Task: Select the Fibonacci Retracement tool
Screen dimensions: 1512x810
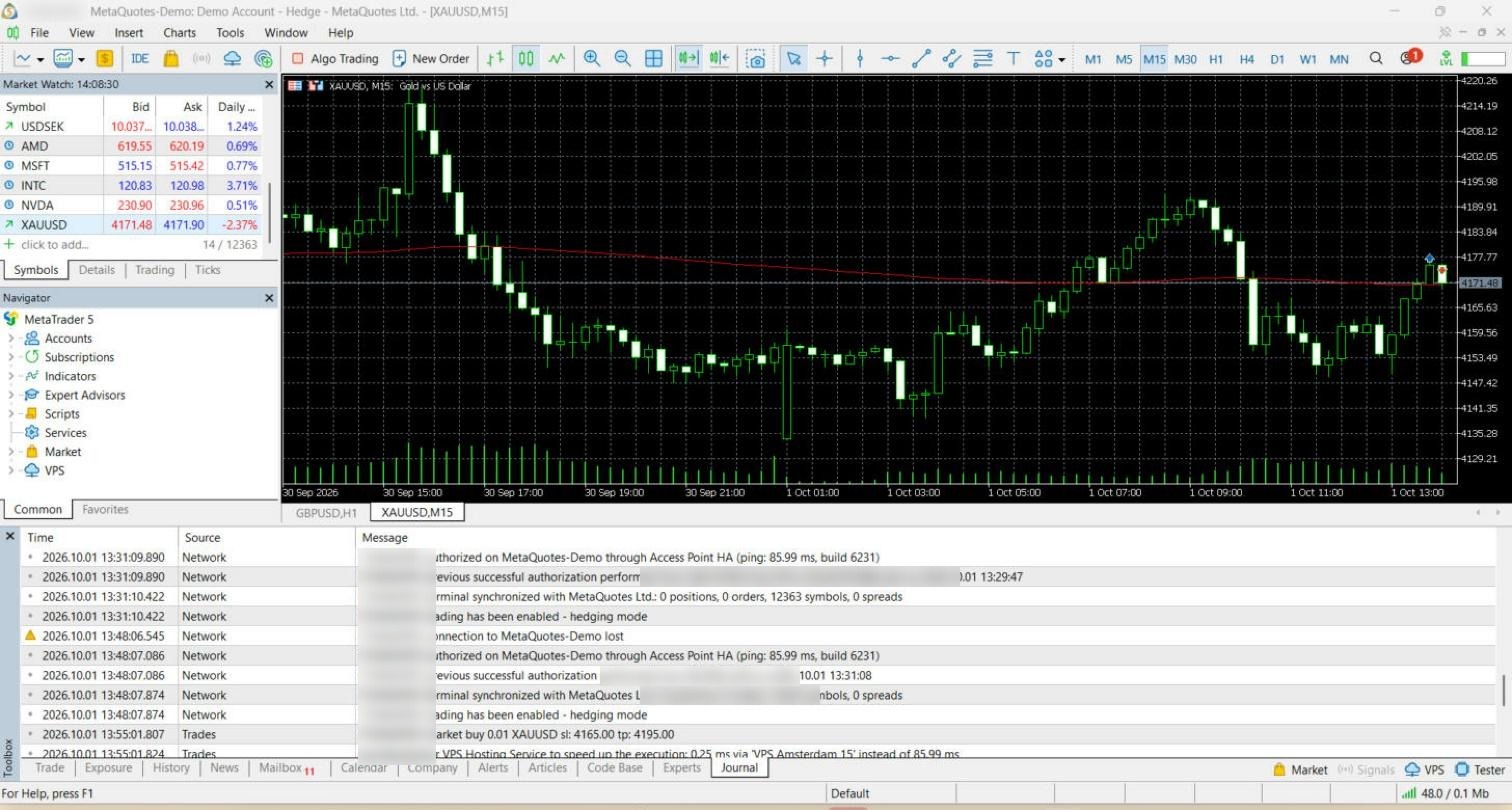Action: coord(983,58)
